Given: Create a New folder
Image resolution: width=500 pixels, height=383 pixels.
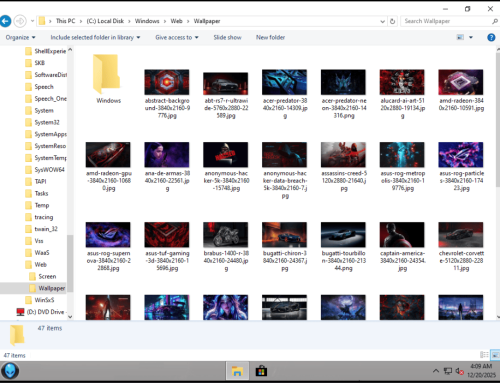Looking at the screenshot, I should (x=270, y=37).
